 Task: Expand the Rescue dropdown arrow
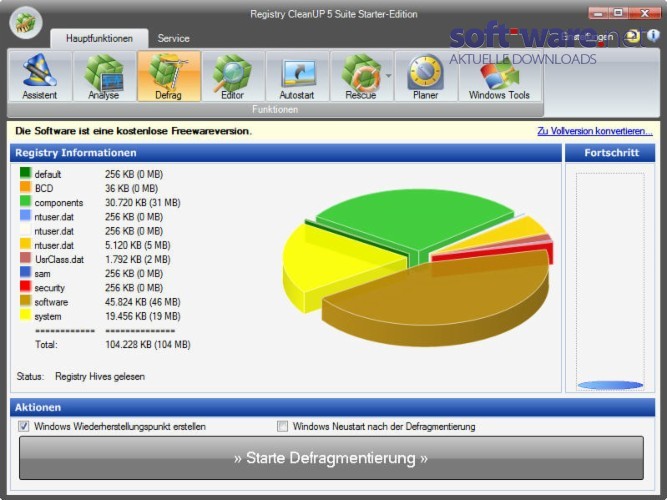click(388, 76)
